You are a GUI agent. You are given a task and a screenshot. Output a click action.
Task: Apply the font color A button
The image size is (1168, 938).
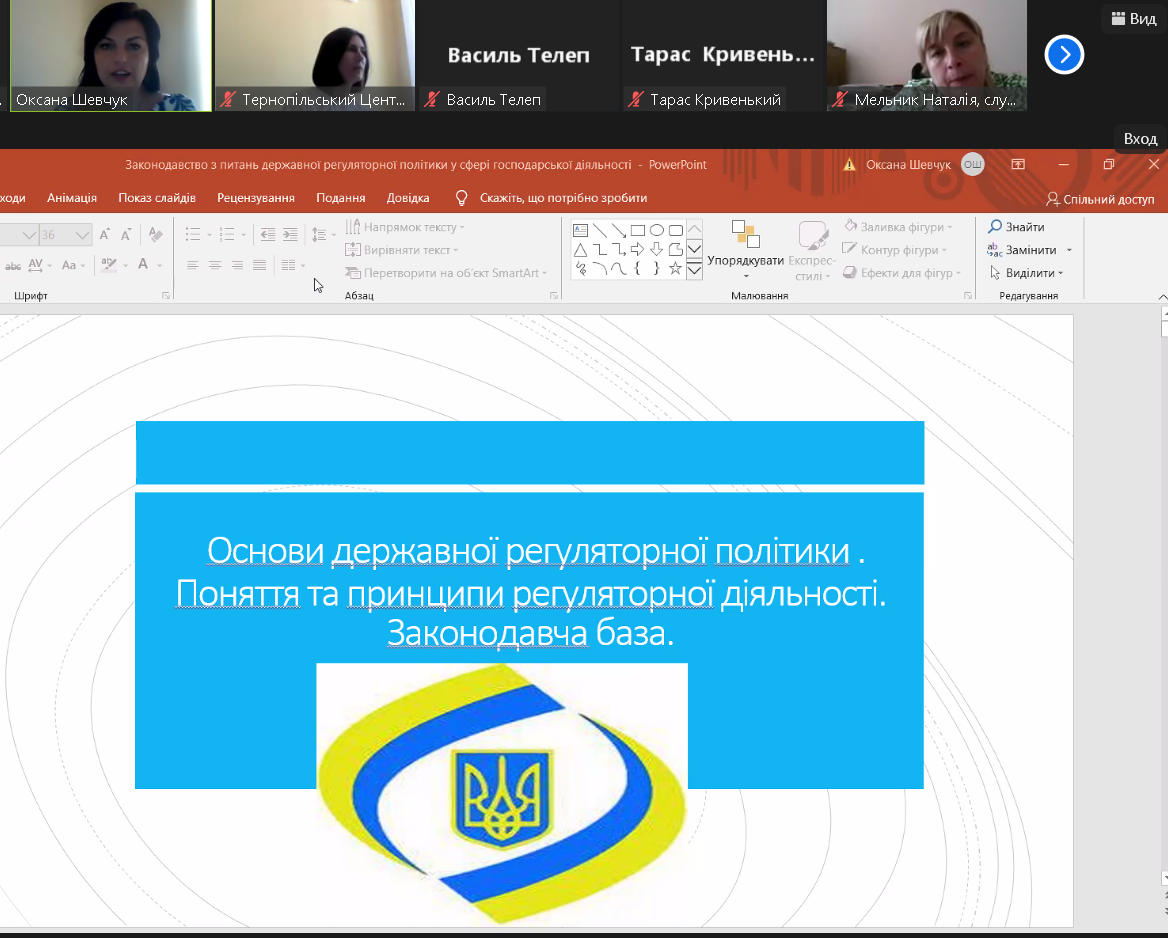click(143, 264)
